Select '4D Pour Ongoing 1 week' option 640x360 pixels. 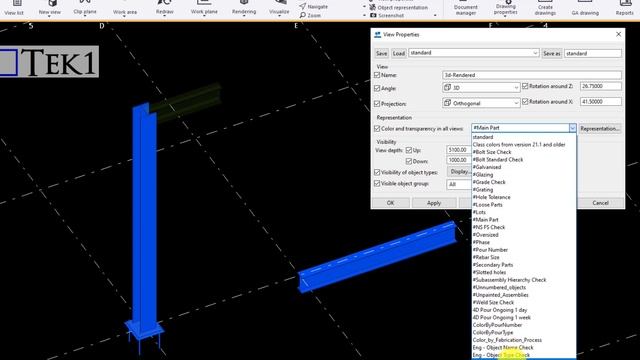[x=524, y=318]
